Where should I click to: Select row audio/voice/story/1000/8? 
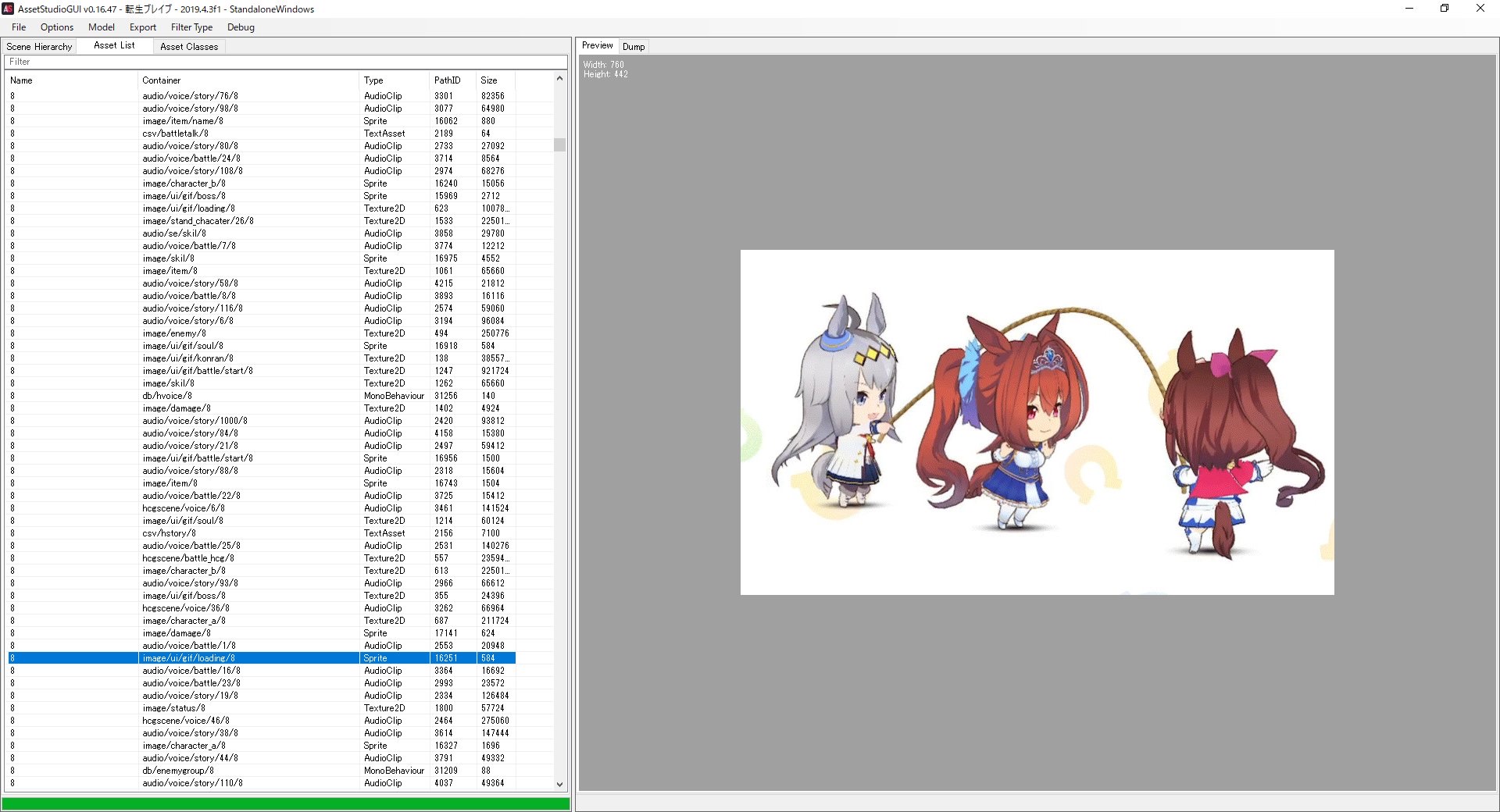point(262,421)
